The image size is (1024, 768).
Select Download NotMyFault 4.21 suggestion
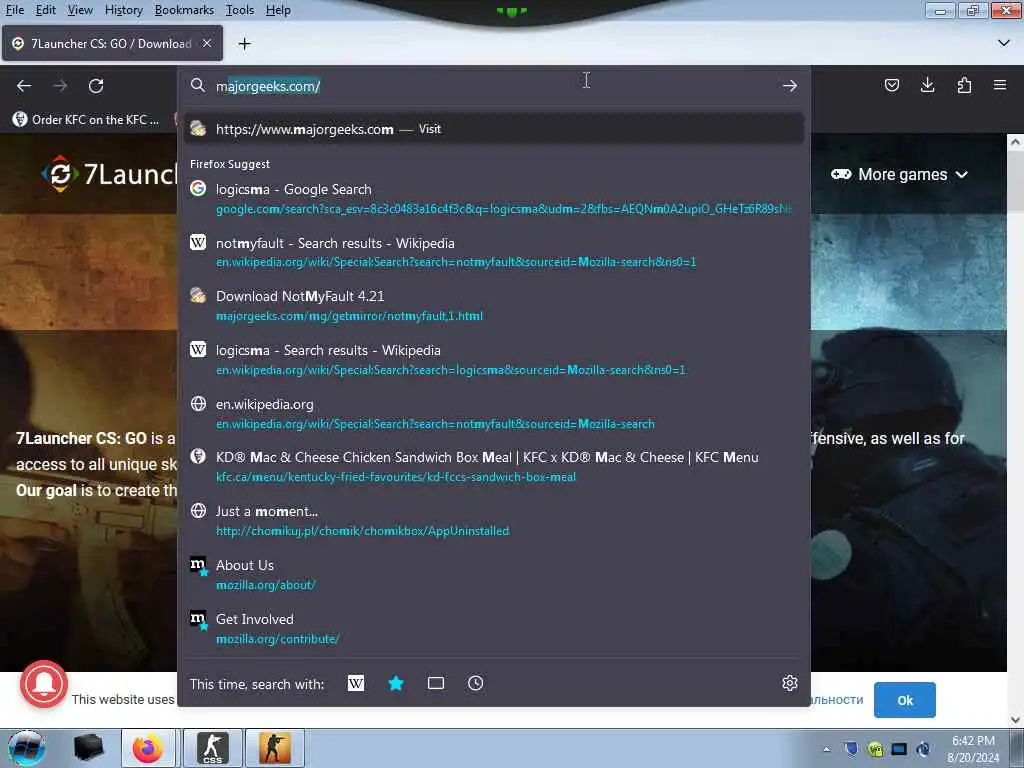(494, 306)
